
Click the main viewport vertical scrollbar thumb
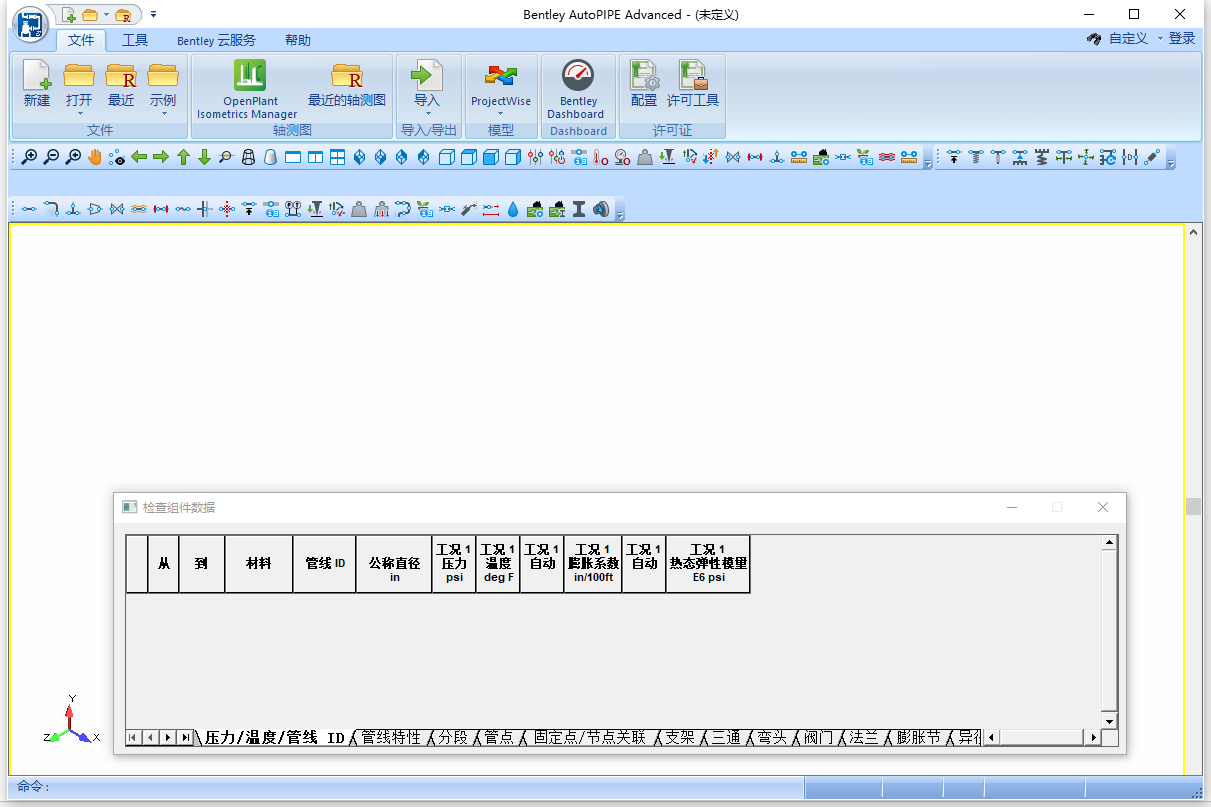click(x=1193, y=506)
